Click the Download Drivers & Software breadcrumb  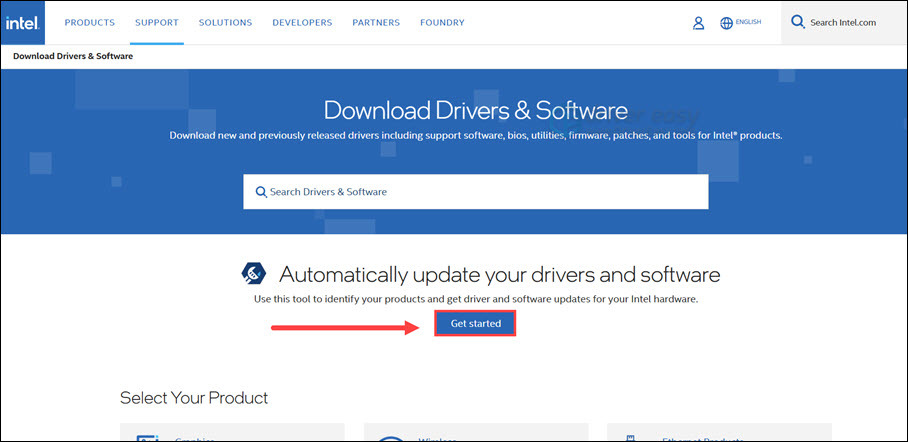point(73,56)
